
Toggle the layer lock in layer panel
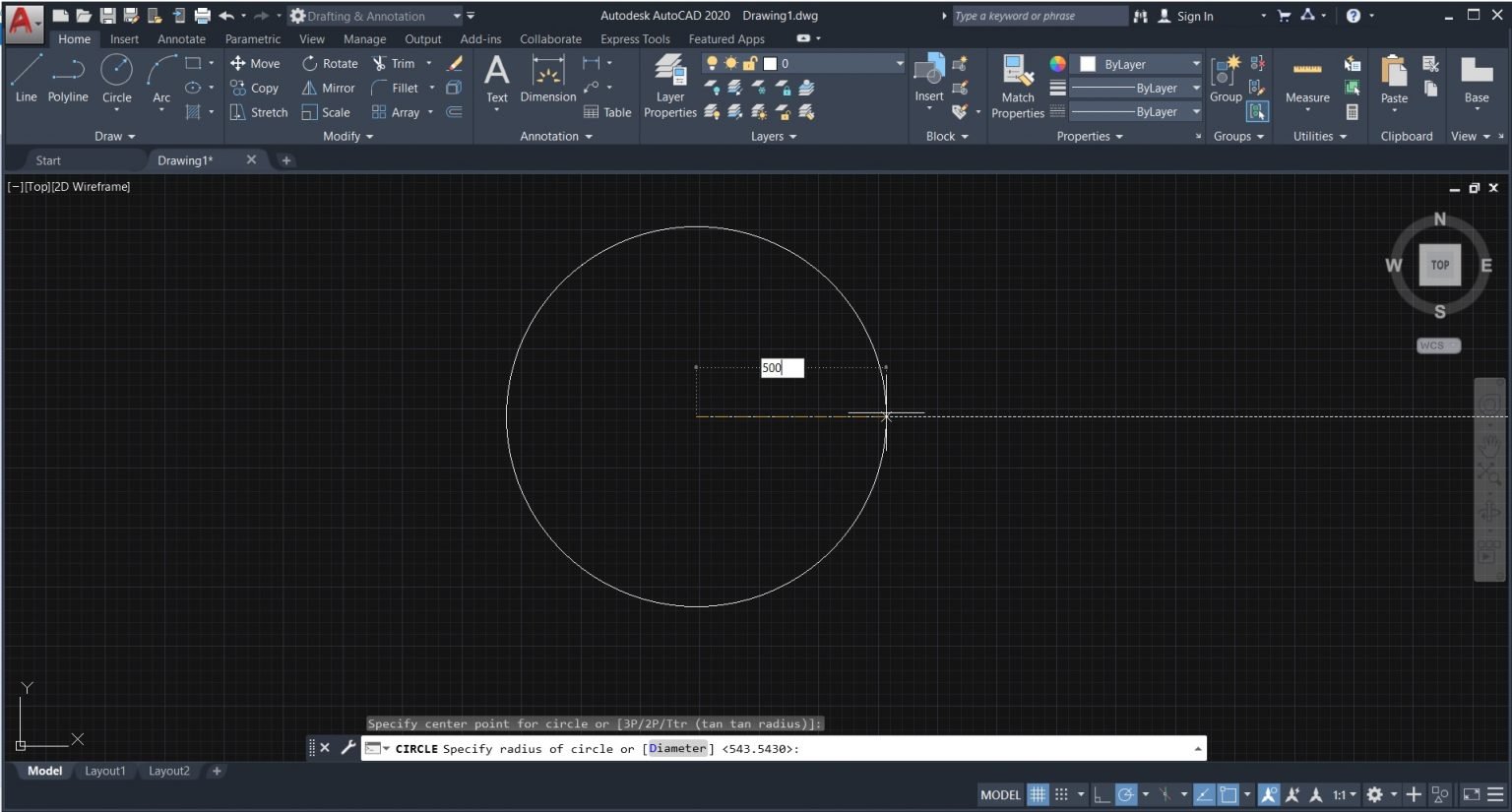(750, 63)
